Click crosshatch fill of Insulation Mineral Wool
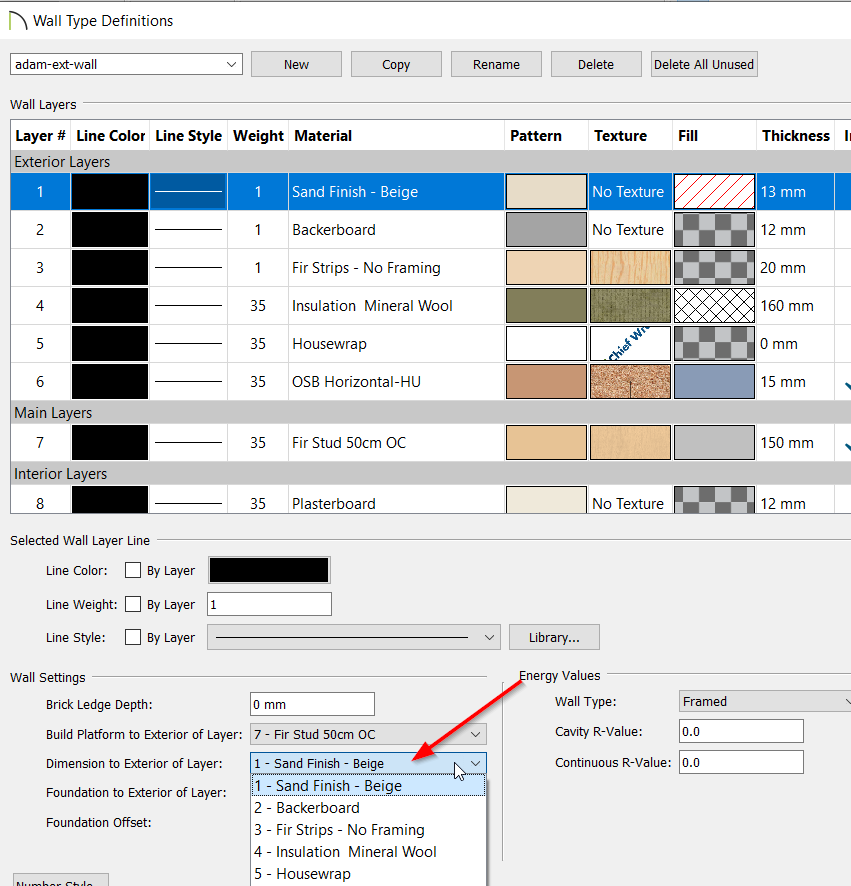 (714, 305)
